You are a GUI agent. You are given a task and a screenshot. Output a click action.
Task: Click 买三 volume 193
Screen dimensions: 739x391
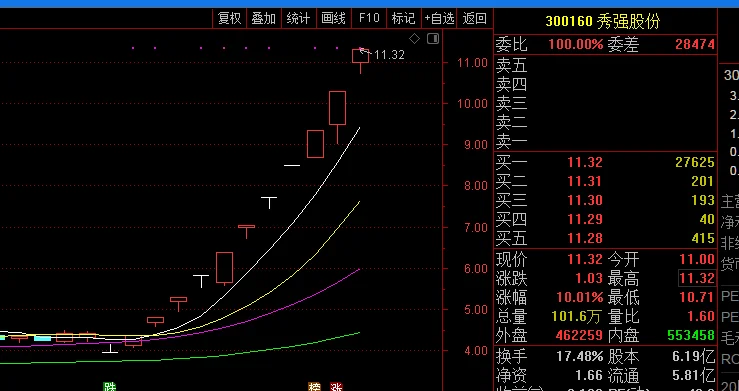703,200
